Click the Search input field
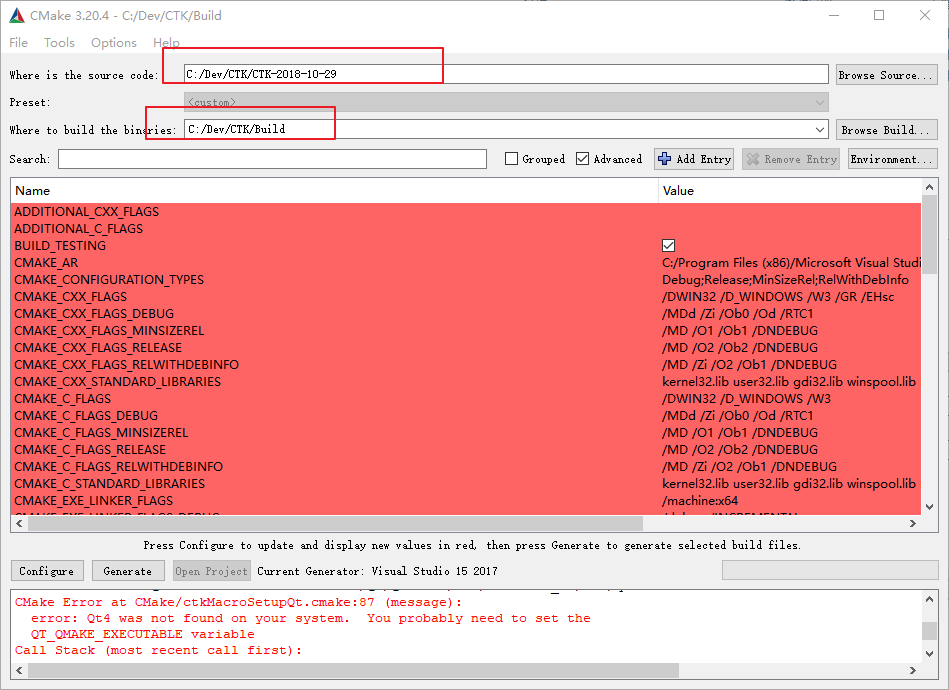Image resolution: width=949 pixels, height=690 pixels. tap(272, 159)
